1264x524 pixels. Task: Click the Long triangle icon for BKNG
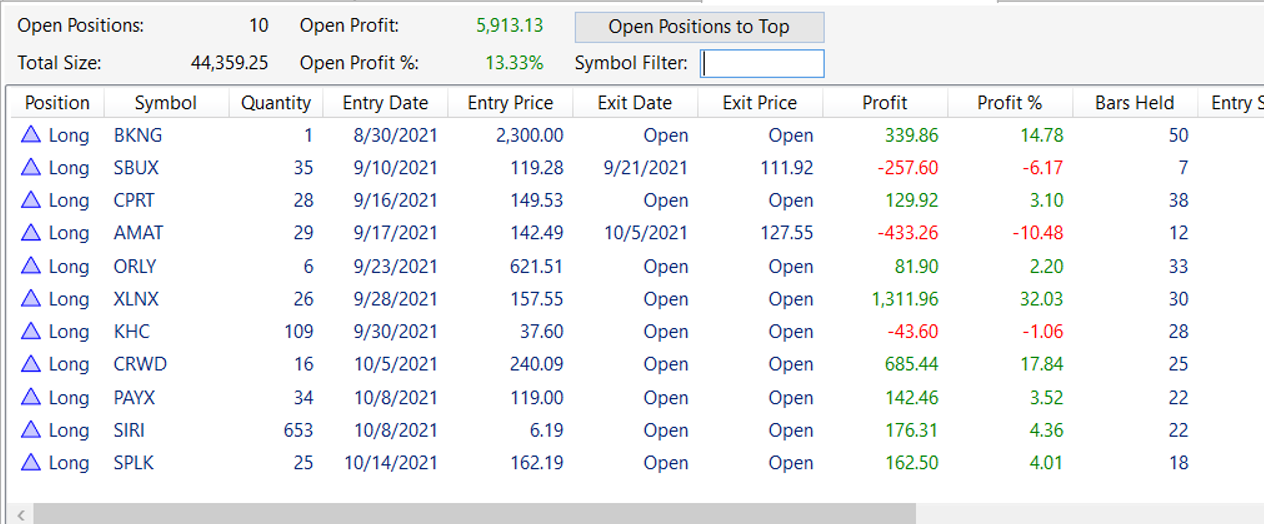(31, 135)
